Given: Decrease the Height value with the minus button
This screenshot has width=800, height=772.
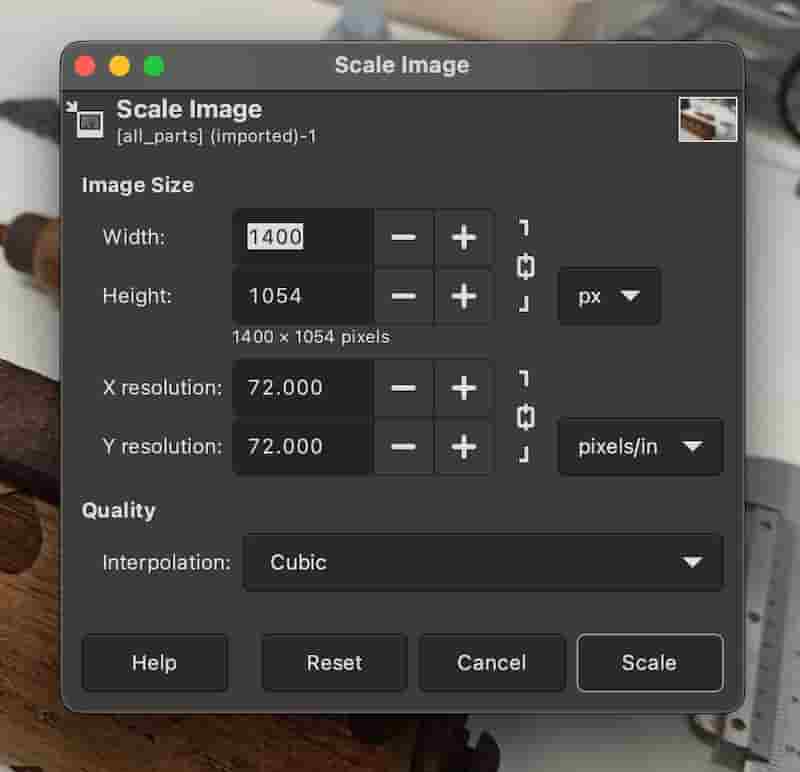Looking at the screenshot, I should (x=404, y=296).
